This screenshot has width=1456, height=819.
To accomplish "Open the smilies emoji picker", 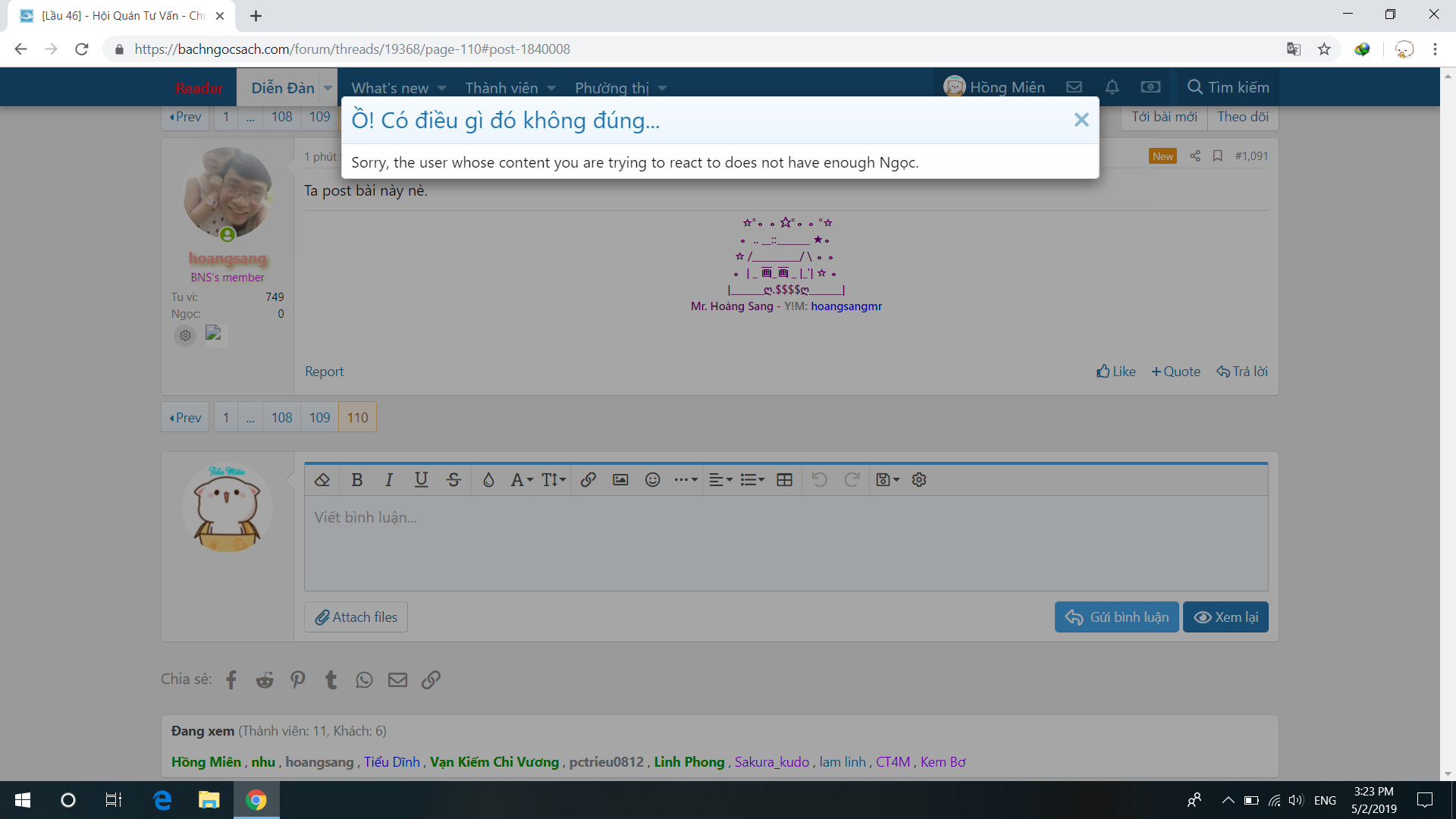I will point(652,480).
